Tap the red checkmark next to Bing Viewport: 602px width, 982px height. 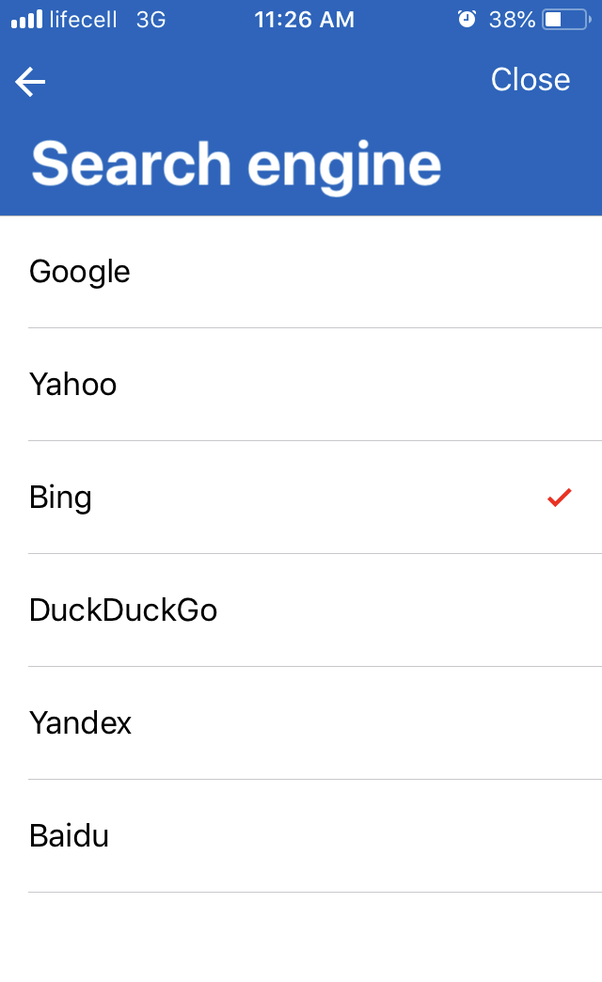[558, 497]
